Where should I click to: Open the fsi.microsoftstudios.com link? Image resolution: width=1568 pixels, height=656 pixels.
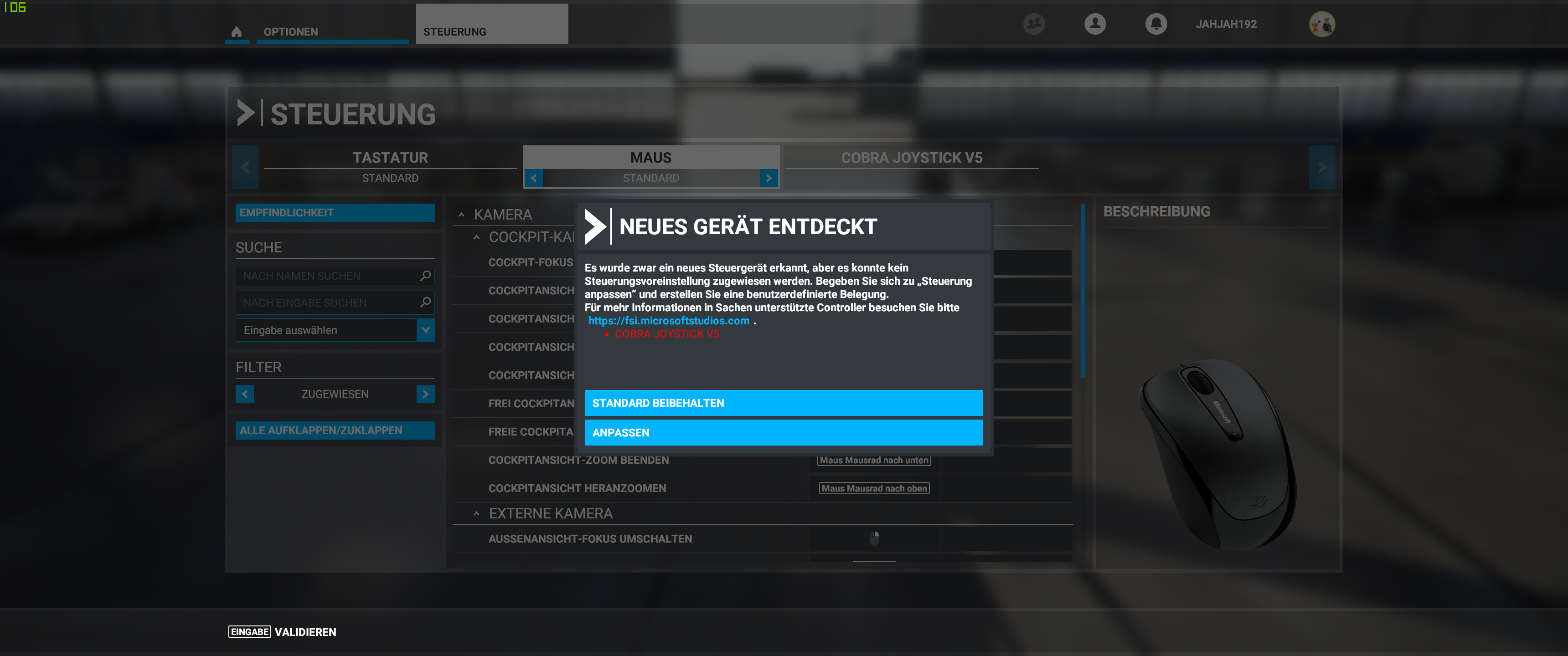point(668,321)
